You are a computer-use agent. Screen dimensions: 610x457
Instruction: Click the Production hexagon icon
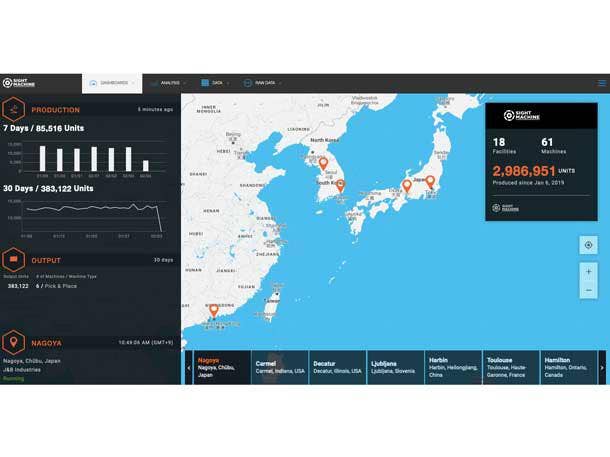click(16, 109)
